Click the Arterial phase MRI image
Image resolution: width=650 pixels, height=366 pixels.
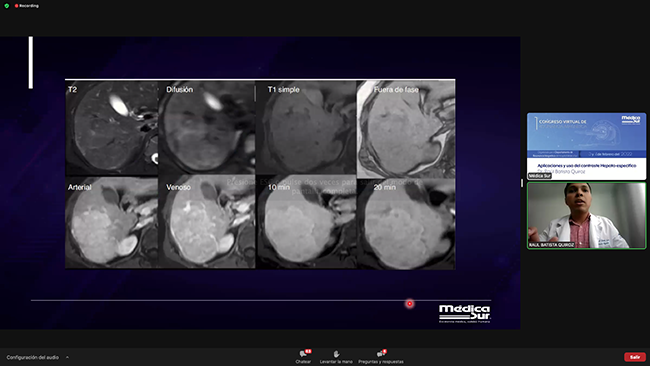112,223
